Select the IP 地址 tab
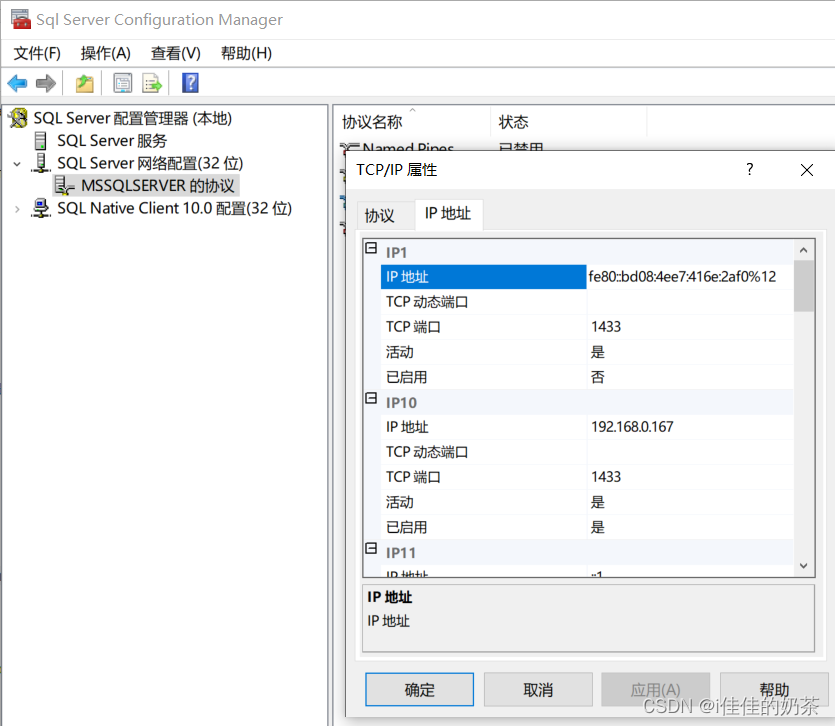 [x=448, y=214]
